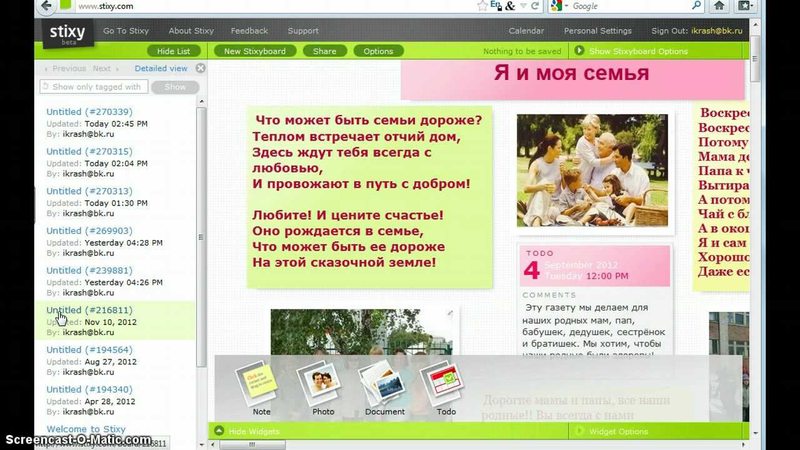The width and height of the screenshot is (800, 450).
Task: Click the 'Show only tagged with' field
Action: point(93,87)
